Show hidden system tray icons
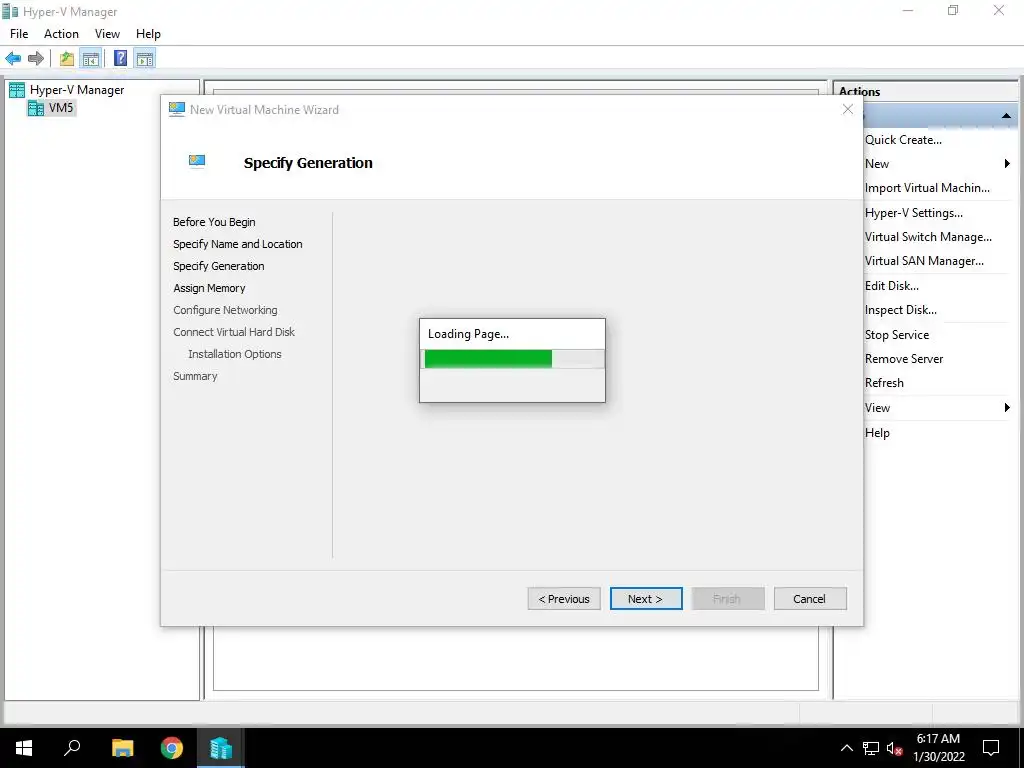This screenshot has height=768, width=1024. point(846,748)
